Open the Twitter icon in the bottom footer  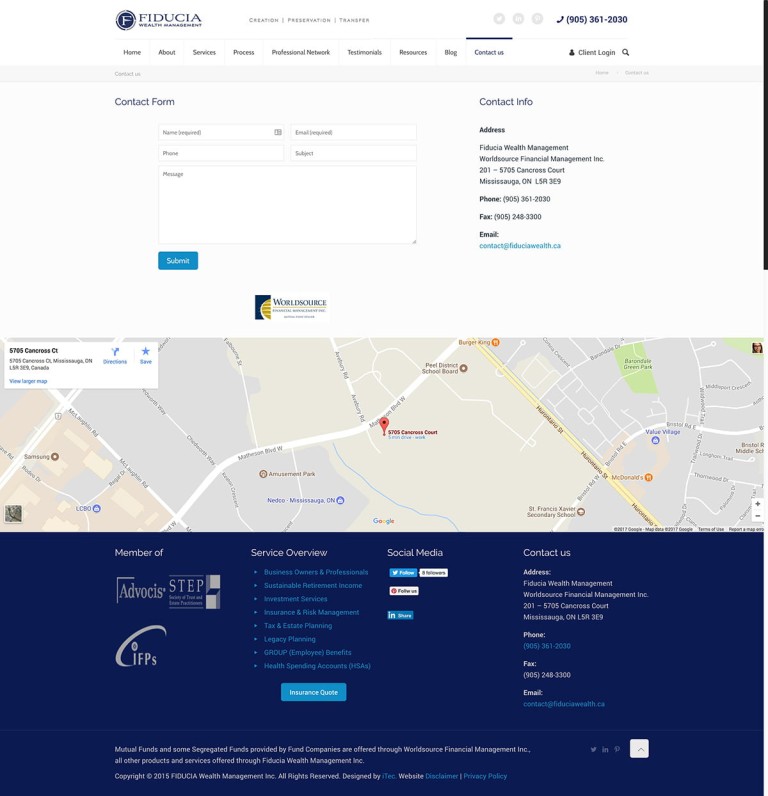pos(593,749)
